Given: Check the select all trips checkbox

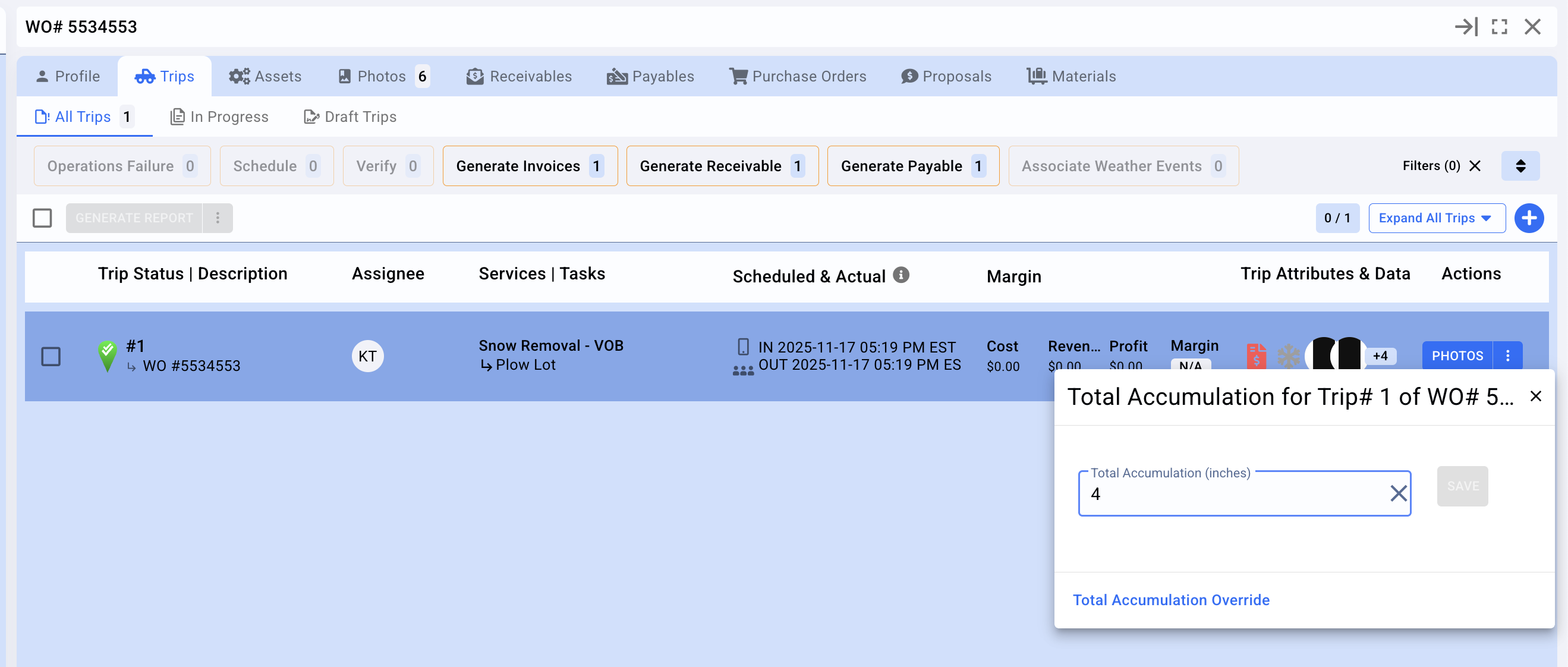Looking at the screenshot, I should tap(42, 218).
